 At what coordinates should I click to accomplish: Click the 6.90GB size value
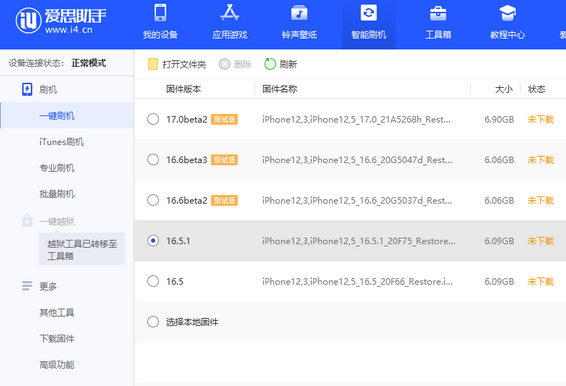pos(499,119)
